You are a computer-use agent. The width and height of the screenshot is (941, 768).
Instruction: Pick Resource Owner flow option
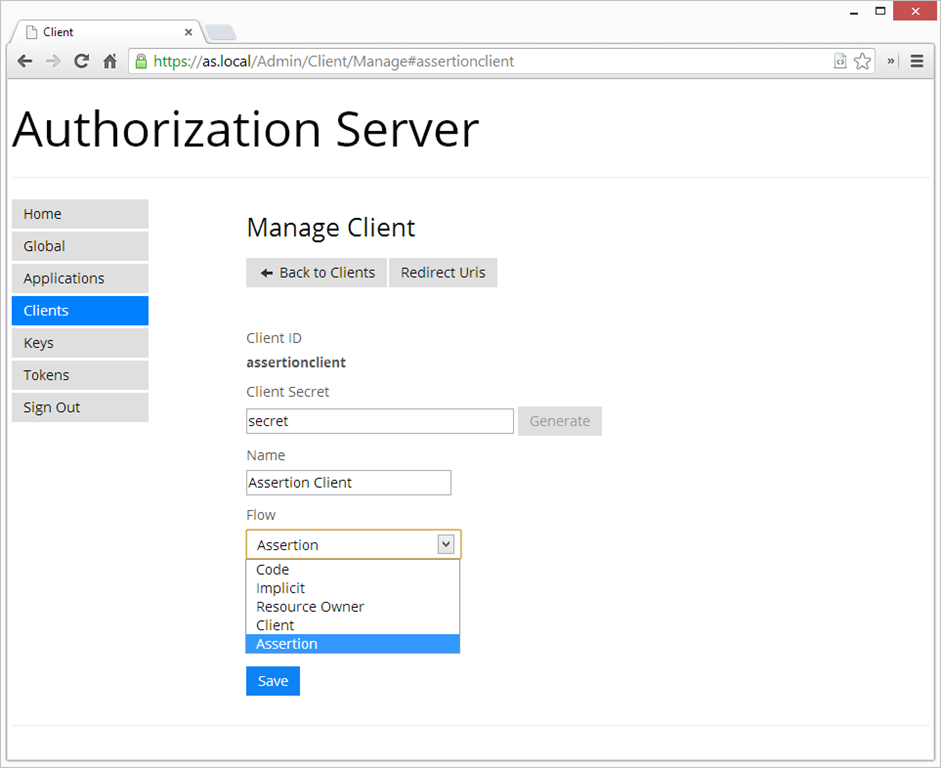[x=310, y=607]
